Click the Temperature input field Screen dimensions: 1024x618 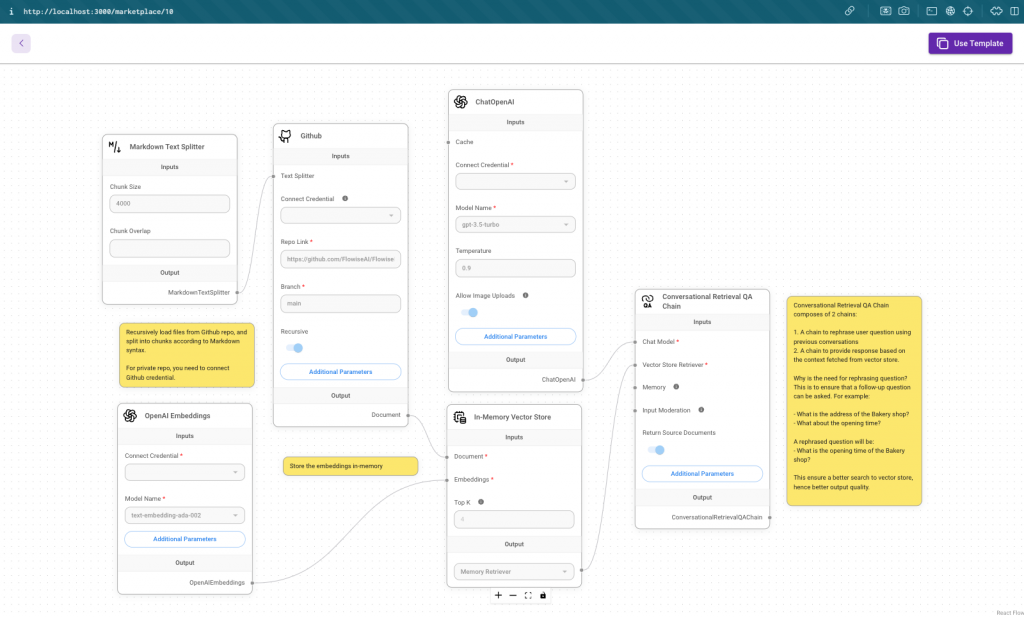515,268
